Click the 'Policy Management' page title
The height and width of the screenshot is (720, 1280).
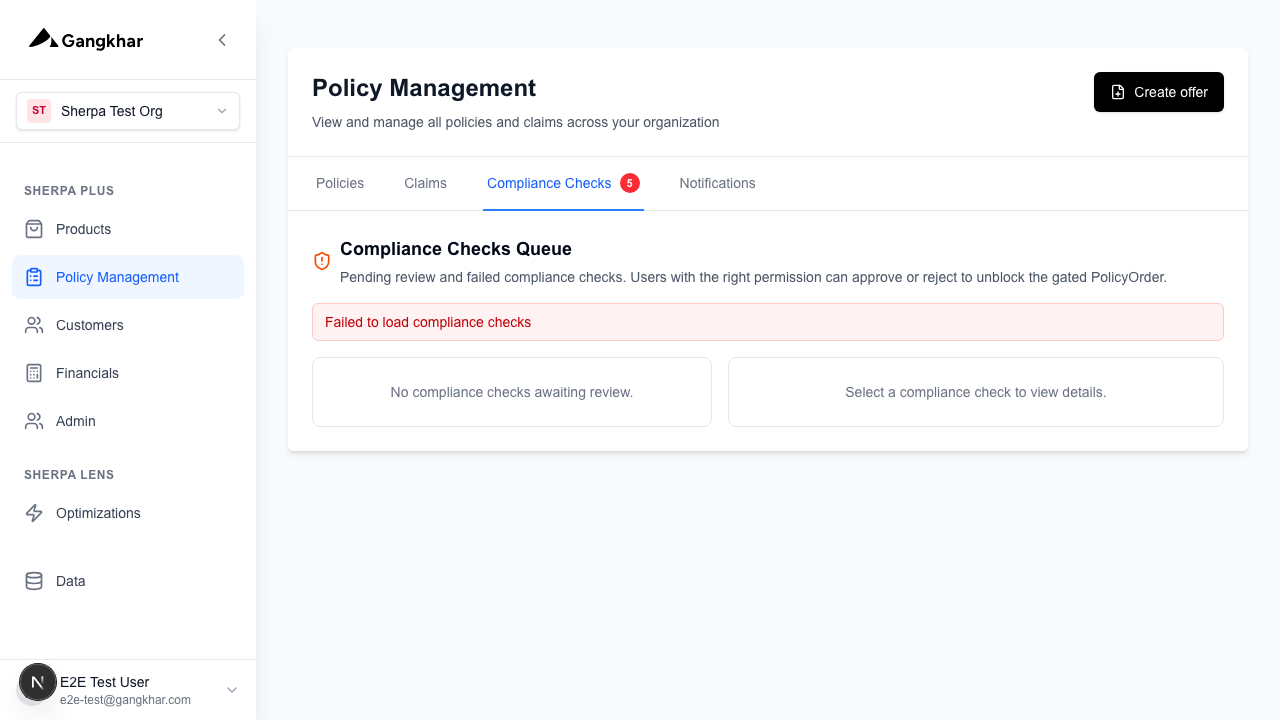424,88
